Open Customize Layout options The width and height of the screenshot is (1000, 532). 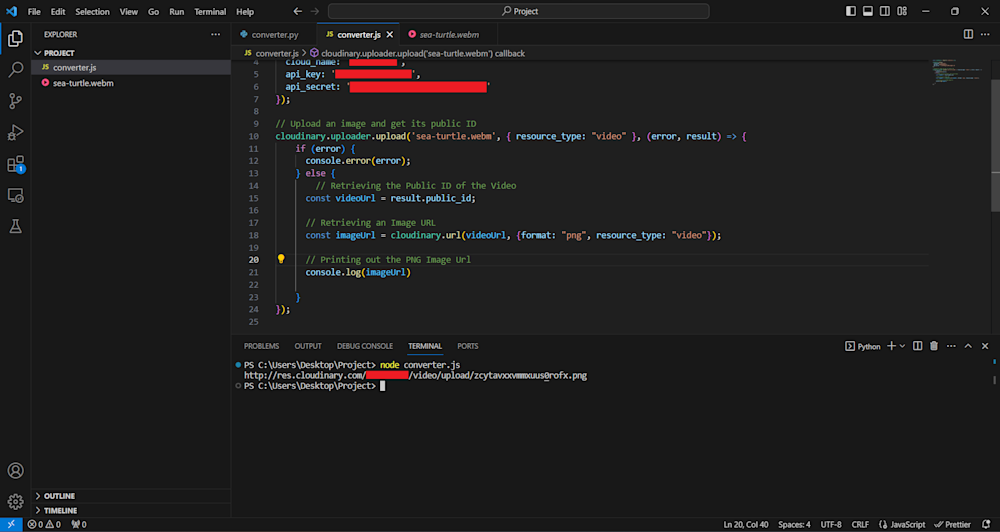pos(902,11)
